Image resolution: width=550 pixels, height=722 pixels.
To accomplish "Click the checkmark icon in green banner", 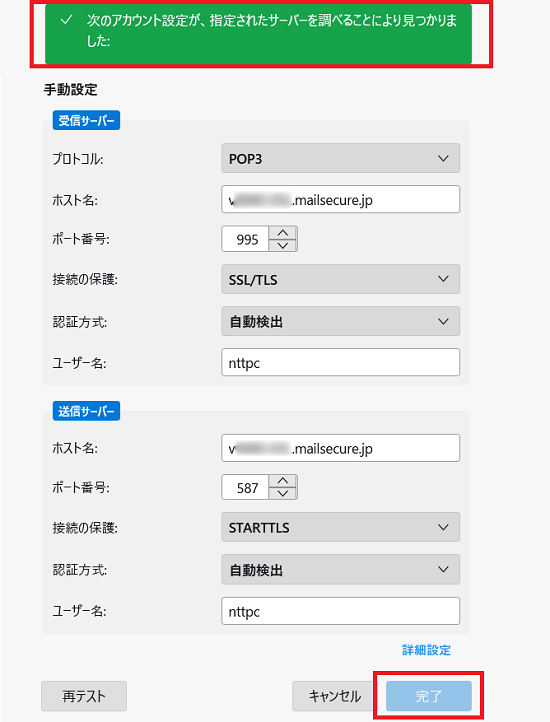I will (67, 20).
